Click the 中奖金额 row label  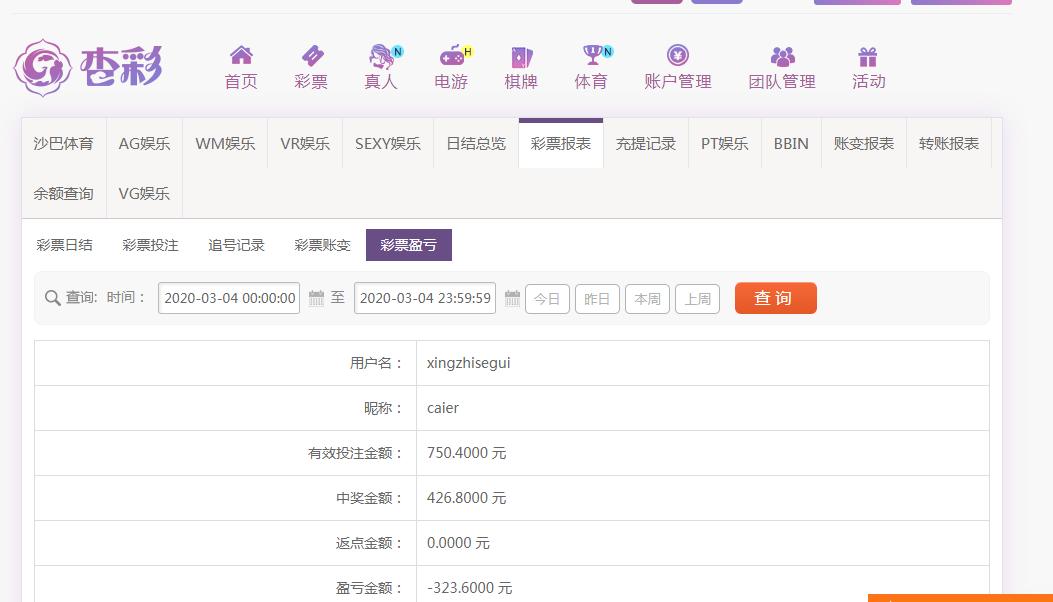click(369, 498)
